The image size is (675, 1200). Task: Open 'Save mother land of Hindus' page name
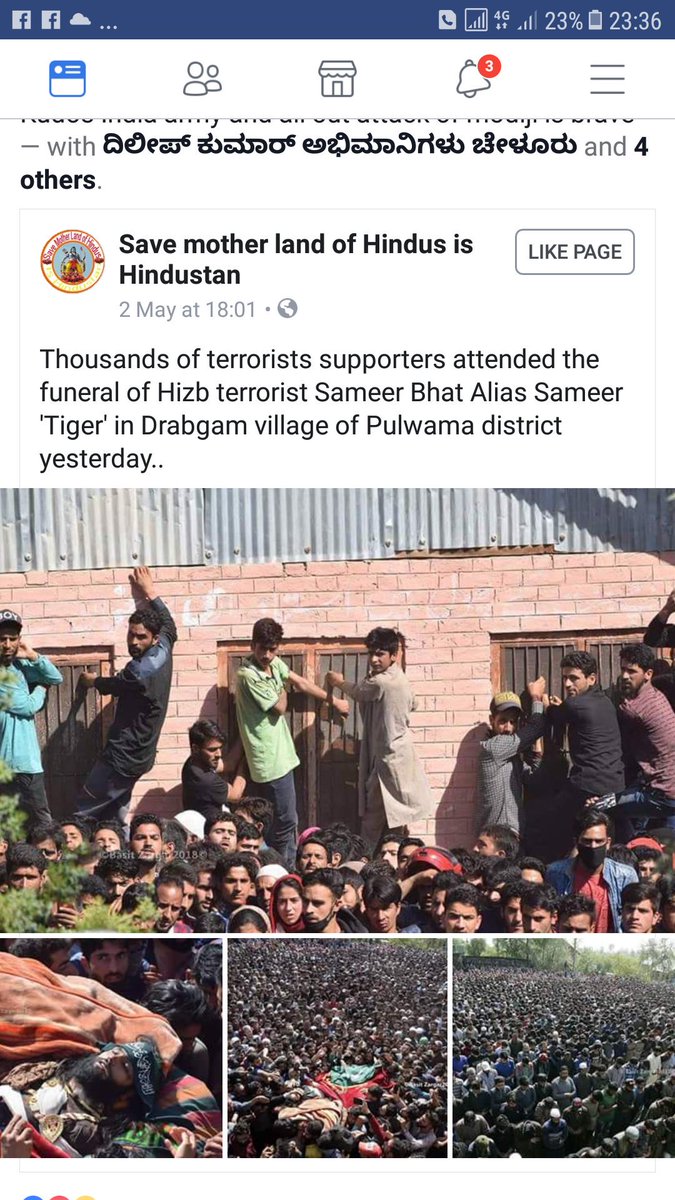click(296, 259)
